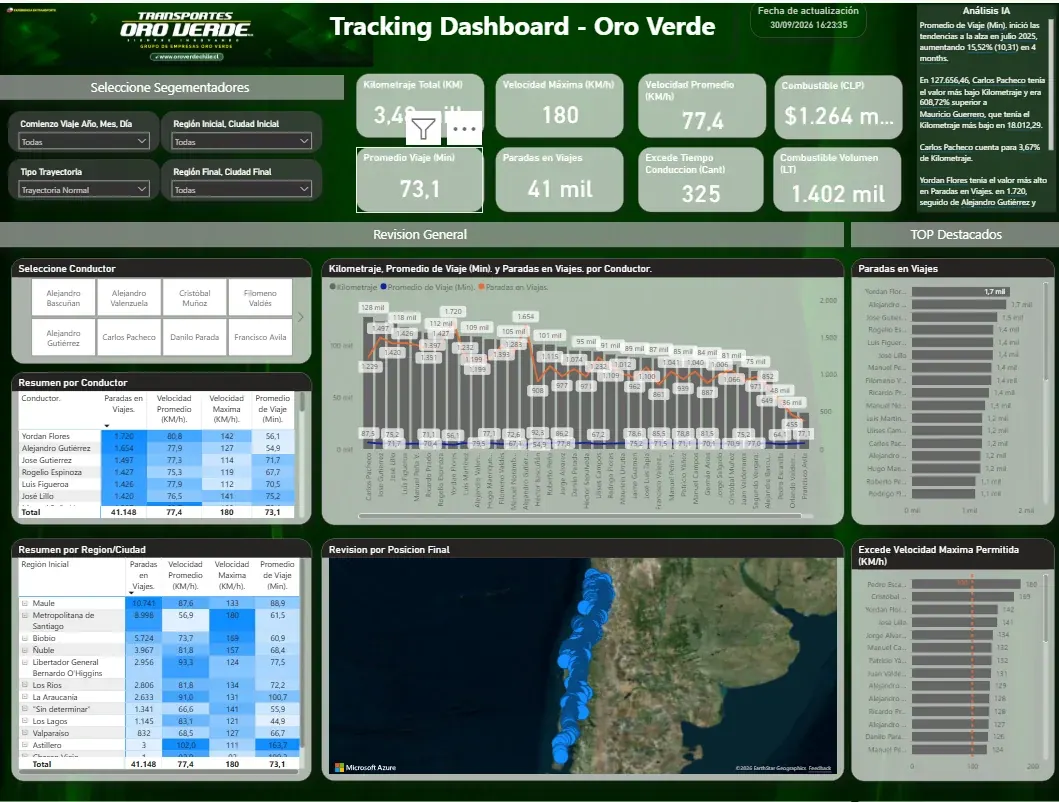Show next conductors with slicer arrow
Screen dimensions: 1059x802
(301, 317)
